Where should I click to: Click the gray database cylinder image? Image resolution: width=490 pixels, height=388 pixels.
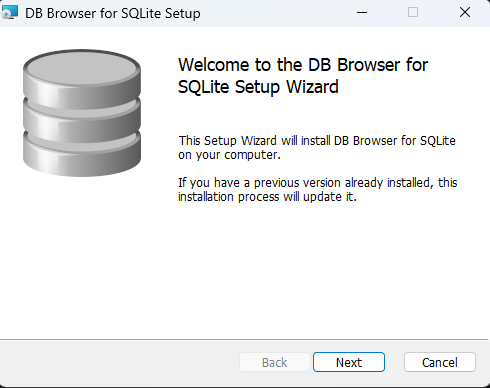(82, 113)
